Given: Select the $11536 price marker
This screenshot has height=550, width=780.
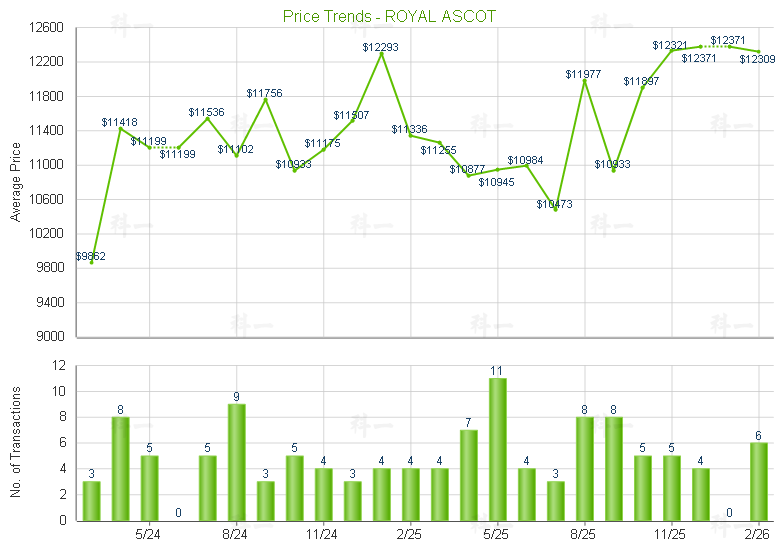Looking at the screenshot, I should (207, 118).
